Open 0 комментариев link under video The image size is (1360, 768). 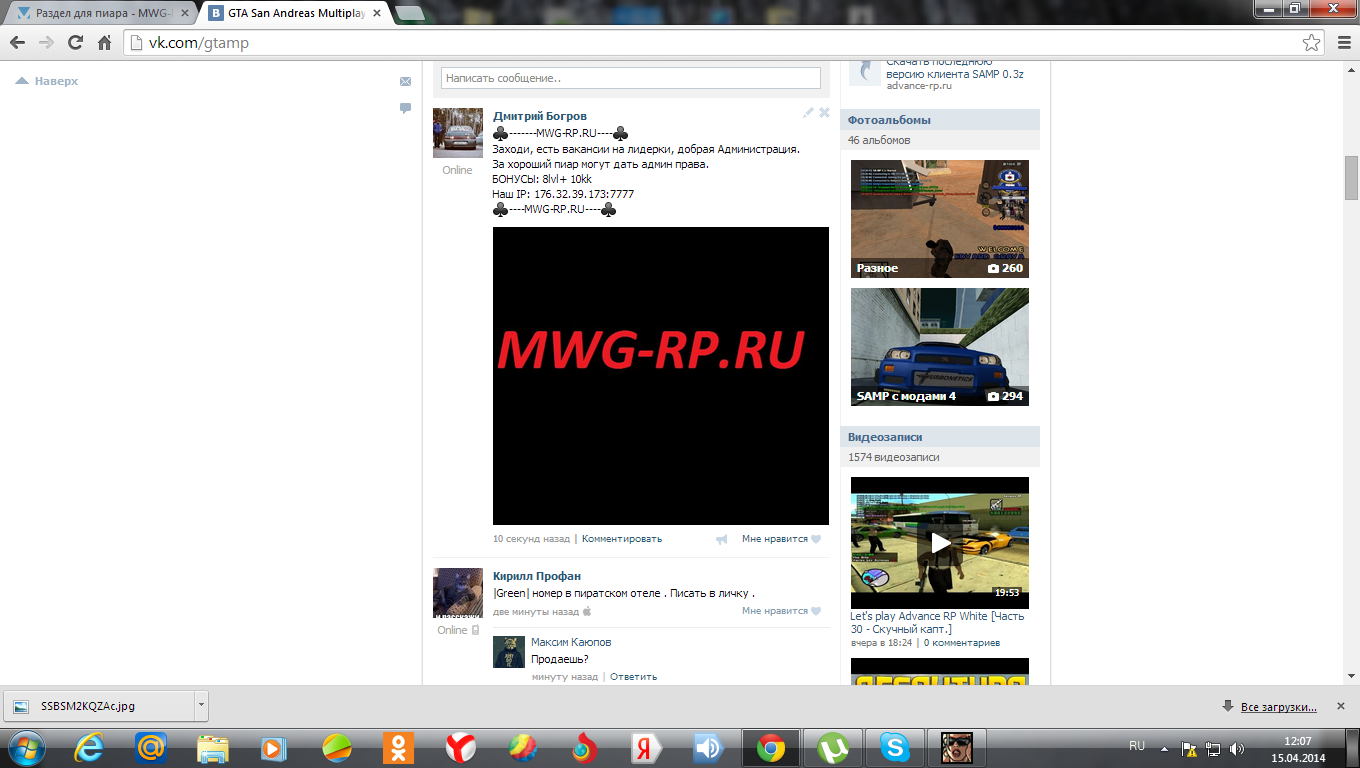coord(962,643)
